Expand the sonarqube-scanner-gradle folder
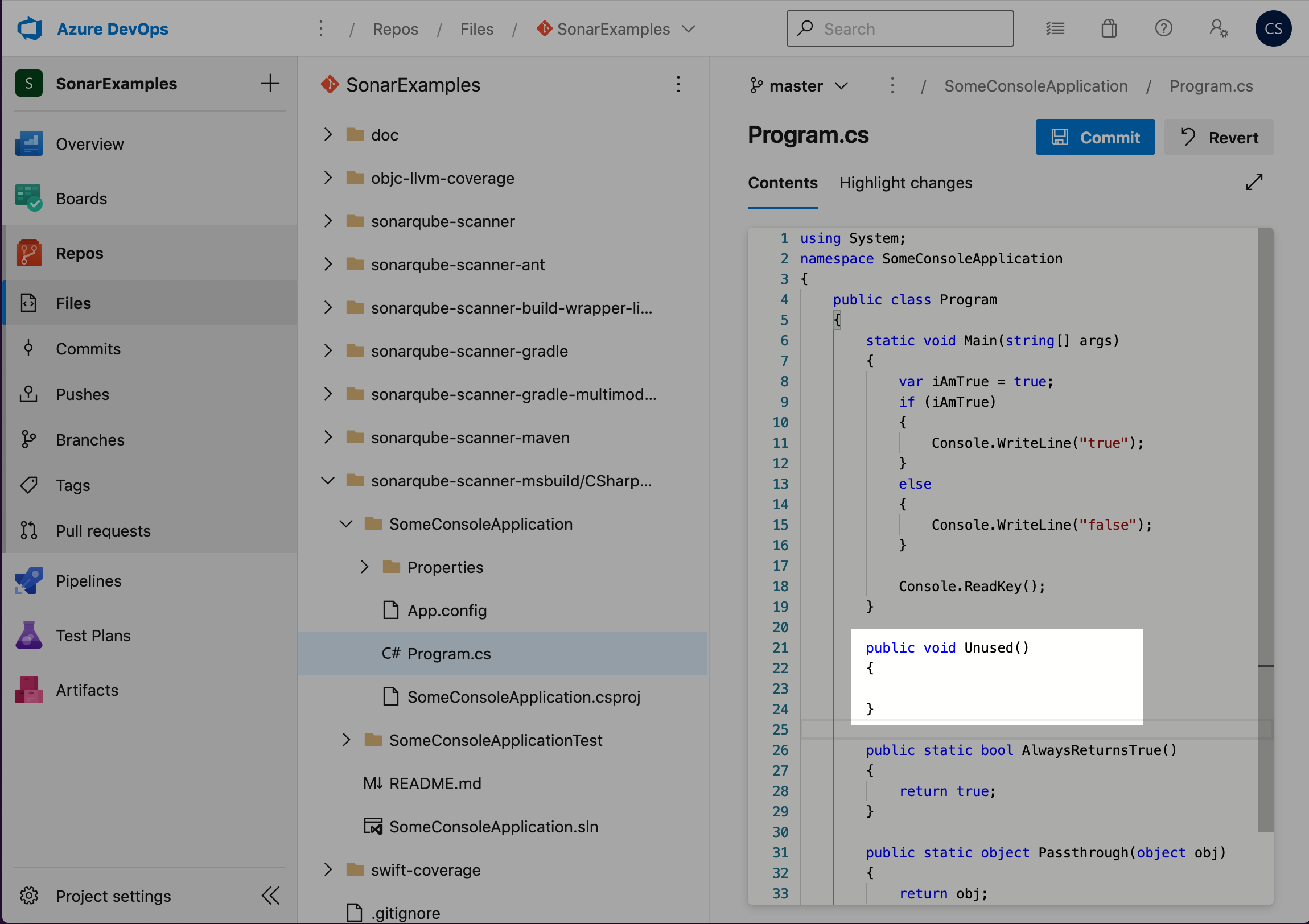1309x924 pixels. click(328, 350)
